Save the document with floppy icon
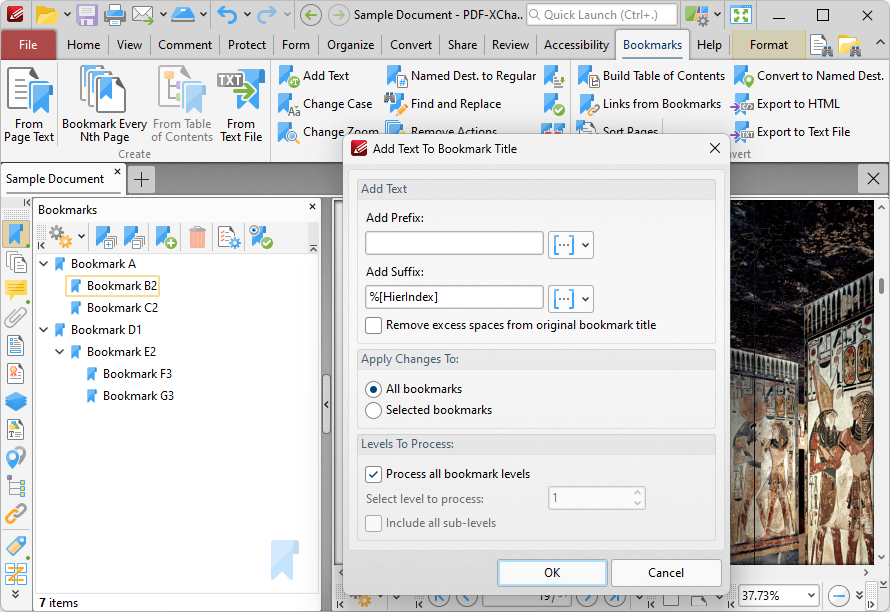This screenshot has height=612, width=890. point(87,15)
